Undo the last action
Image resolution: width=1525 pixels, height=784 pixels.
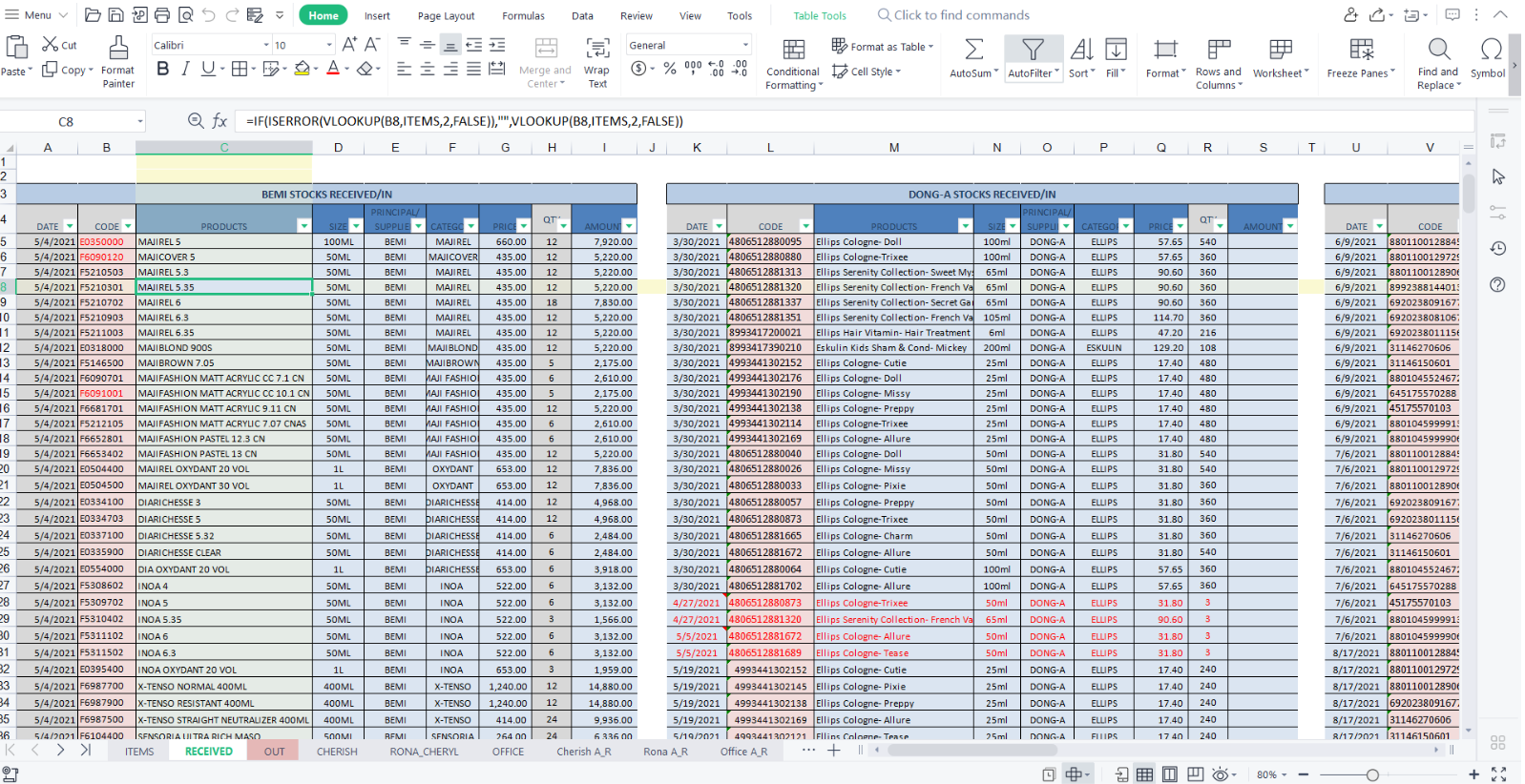click(208, 15)
